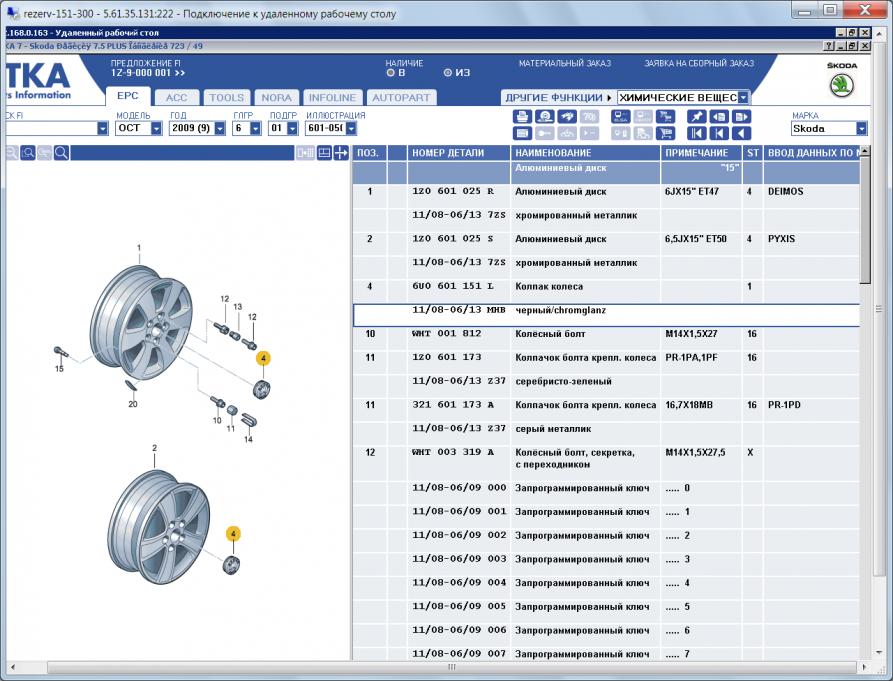This screenshot has width=893, height=681.
Task: Click the cart with list icon
Action: [x=665, y=117]
